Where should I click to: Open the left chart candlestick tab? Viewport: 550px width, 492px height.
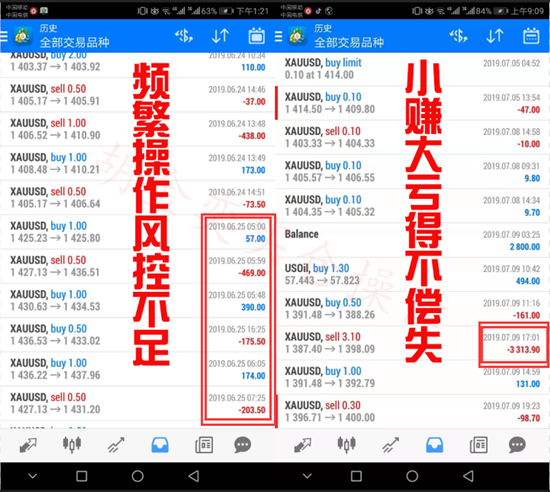pos(72,445)
